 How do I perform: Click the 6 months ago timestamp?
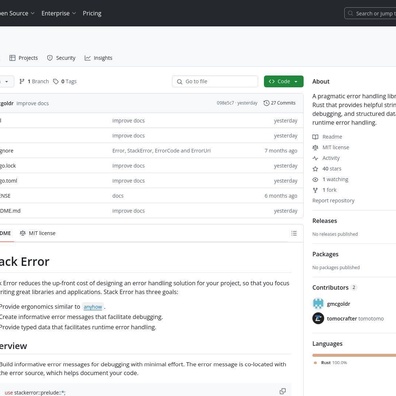[x=281, y=196]
